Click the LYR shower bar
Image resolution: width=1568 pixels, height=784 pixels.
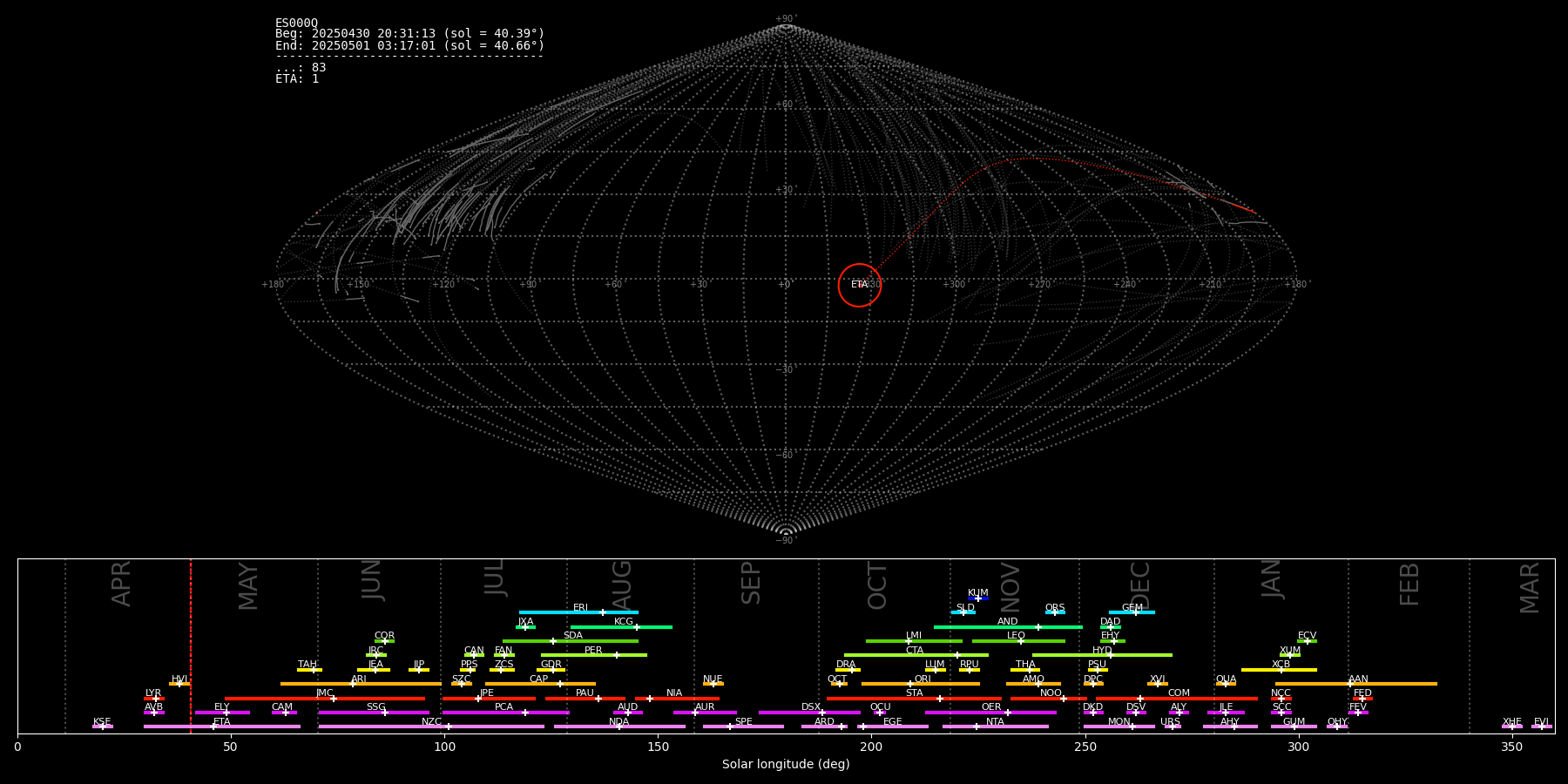pyautogui.click(x=154, y=699)
